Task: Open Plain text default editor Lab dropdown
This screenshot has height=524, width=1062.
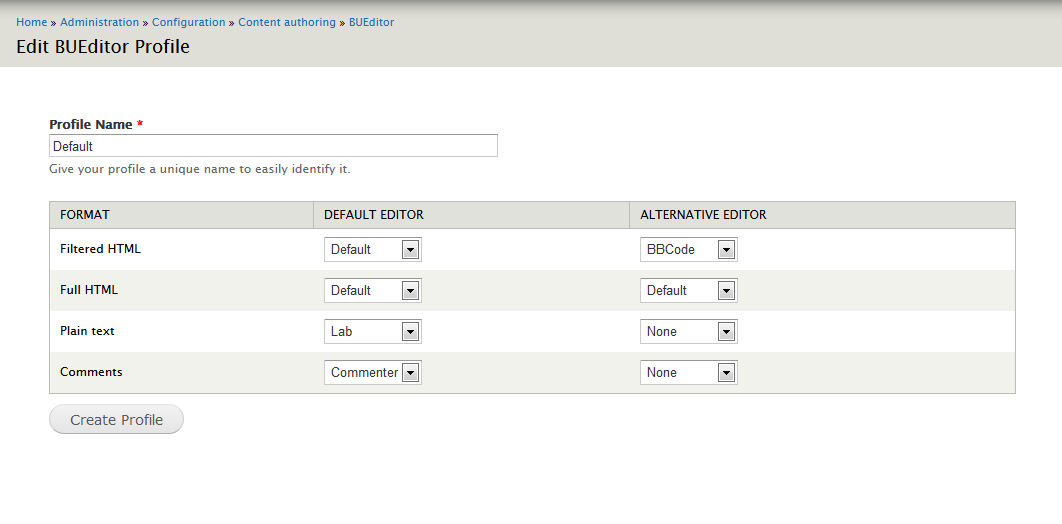Action: (373, 332)
